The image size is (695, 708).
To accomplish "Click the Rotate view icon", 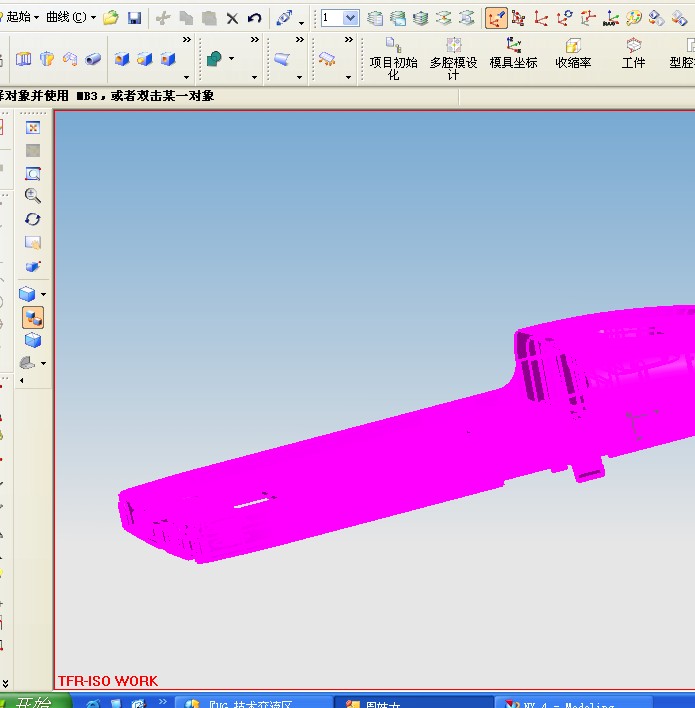I will click(33, 219).
